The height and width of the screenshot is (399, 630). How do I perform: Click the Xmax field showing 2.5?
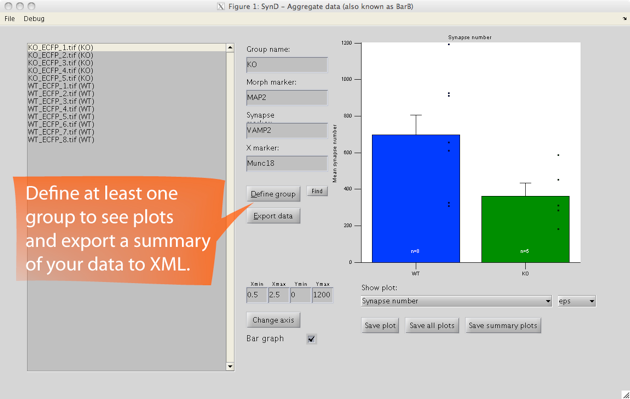click(x=278, y=295)
